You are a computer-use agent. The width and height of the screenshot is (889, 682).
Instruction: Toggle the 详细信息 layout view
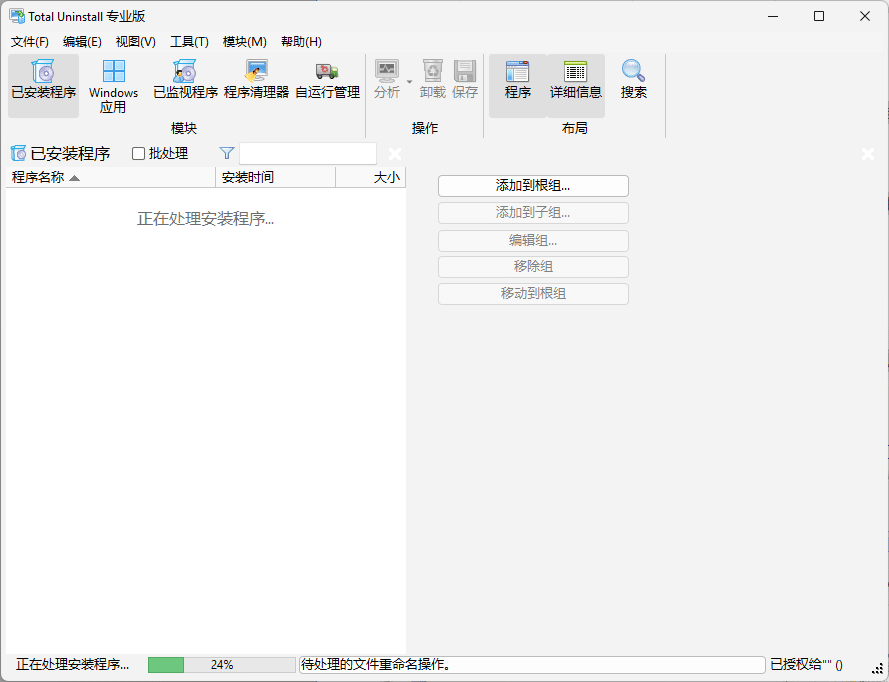[x=575, y=72]
